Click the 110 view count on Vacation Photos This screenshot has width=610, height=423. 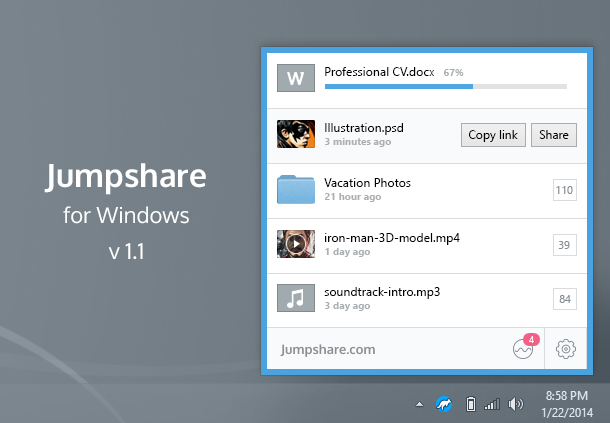tap(564, 190)
